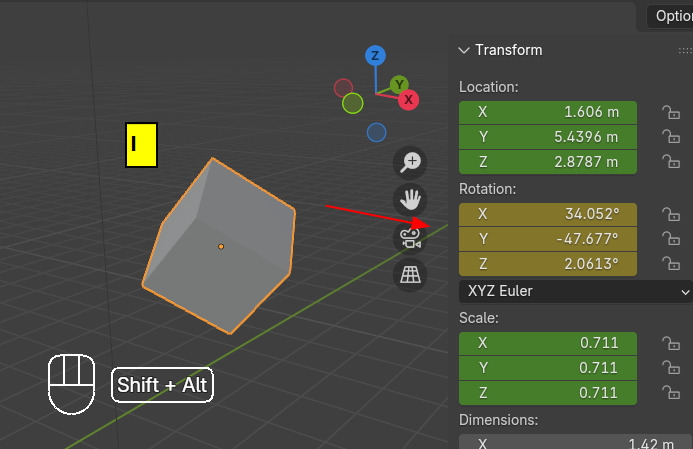The height and width of the screenshot is (449, 693).
Task: Open the XYZ Euler rotation mode dropdown
Action: point(575,291)
